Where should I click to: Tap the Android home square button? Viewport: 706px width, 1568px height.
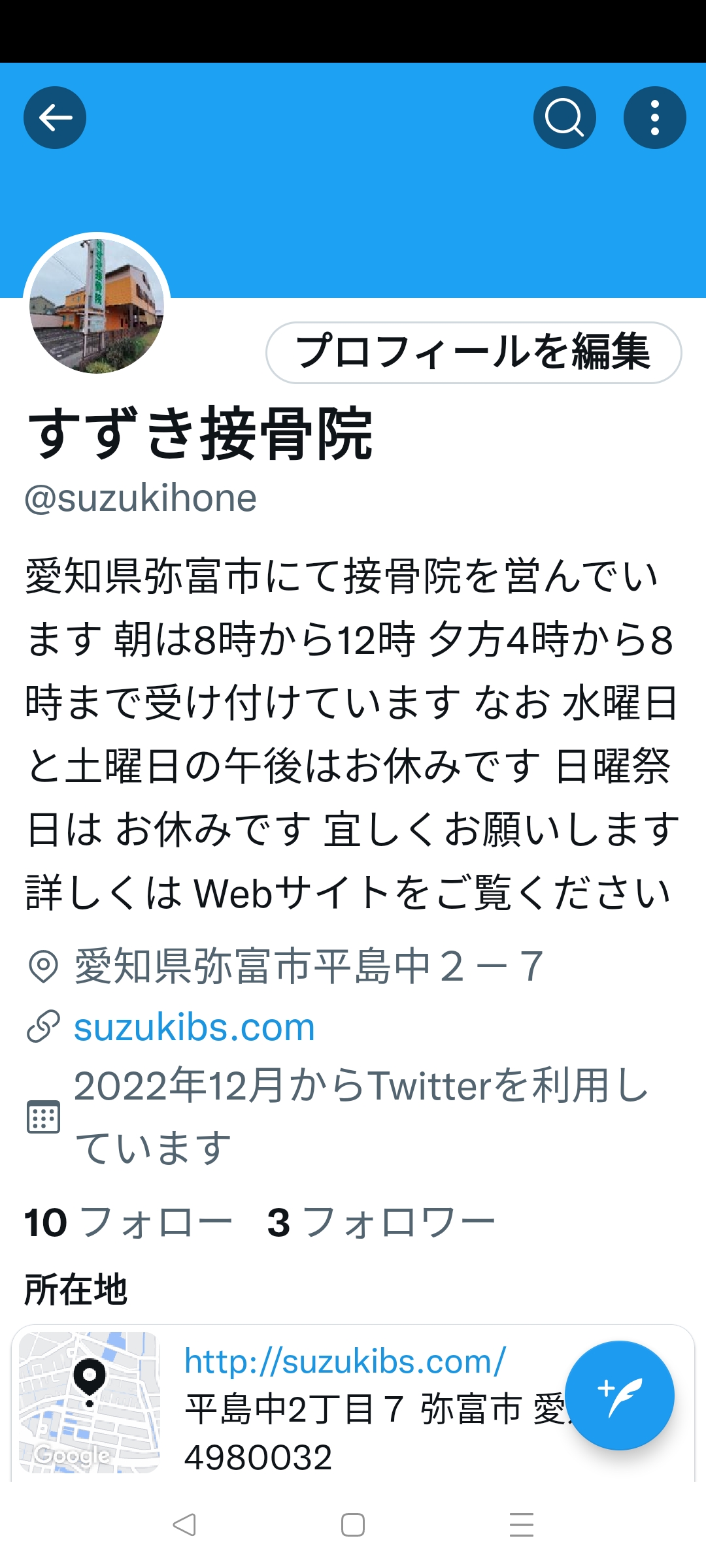coord(353,1525)
